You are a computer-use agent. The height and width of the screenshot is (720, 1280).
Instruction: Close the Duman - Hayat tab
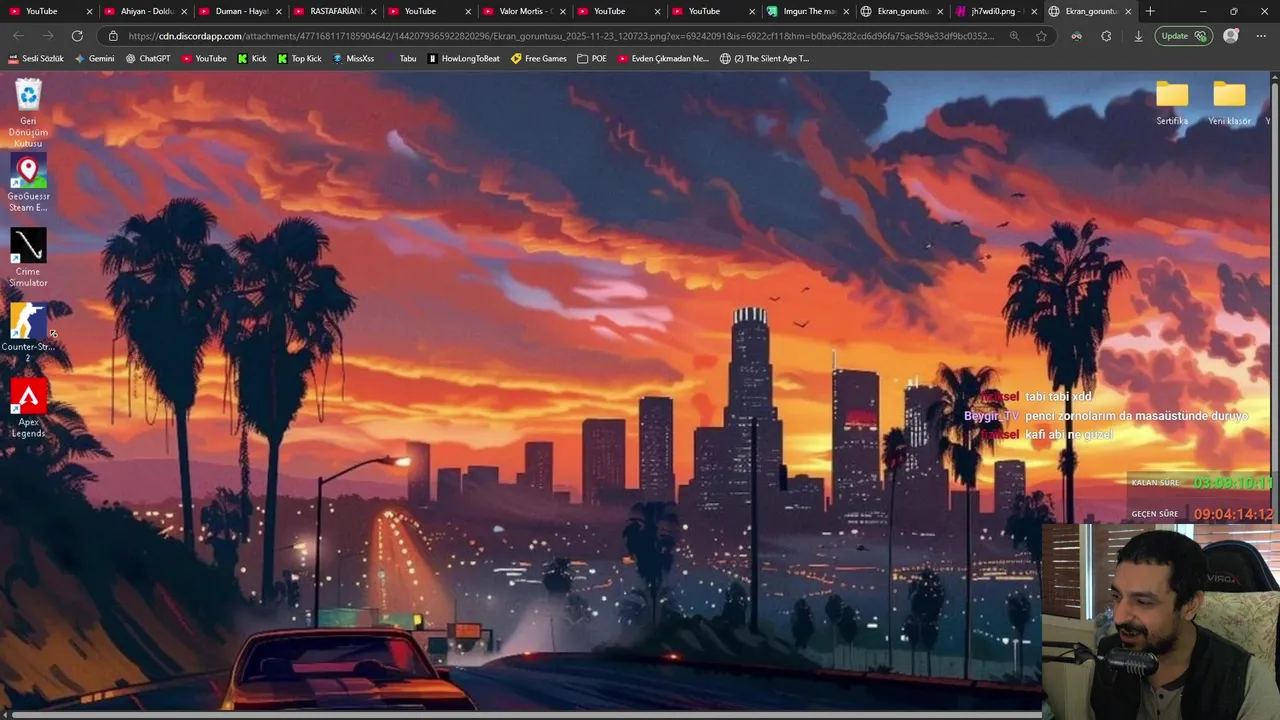(x=278, y=11)
